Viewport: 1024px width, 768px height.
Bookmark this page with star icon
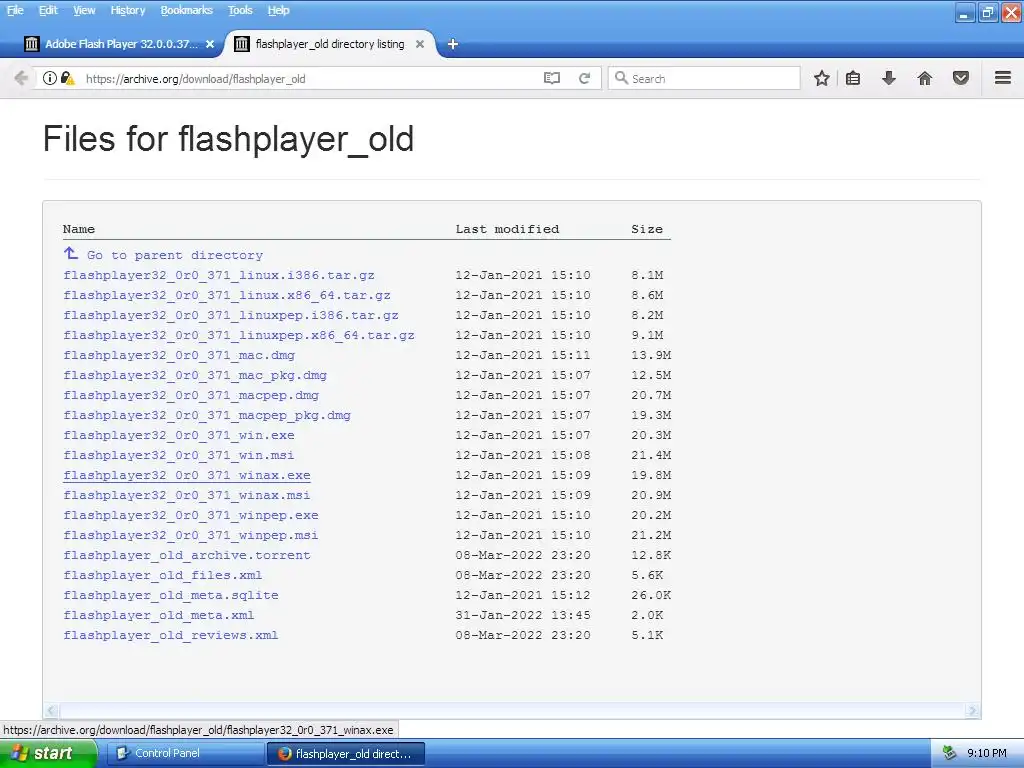click(822, 78)
